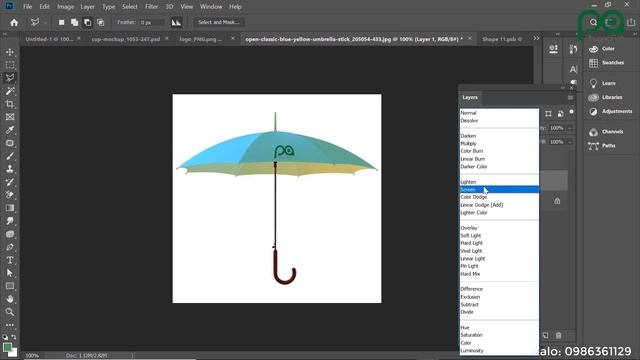The width and height of the screenshot is (640, 360).
Task: Click the Delete layer trash icon
Action: point(558,336)
